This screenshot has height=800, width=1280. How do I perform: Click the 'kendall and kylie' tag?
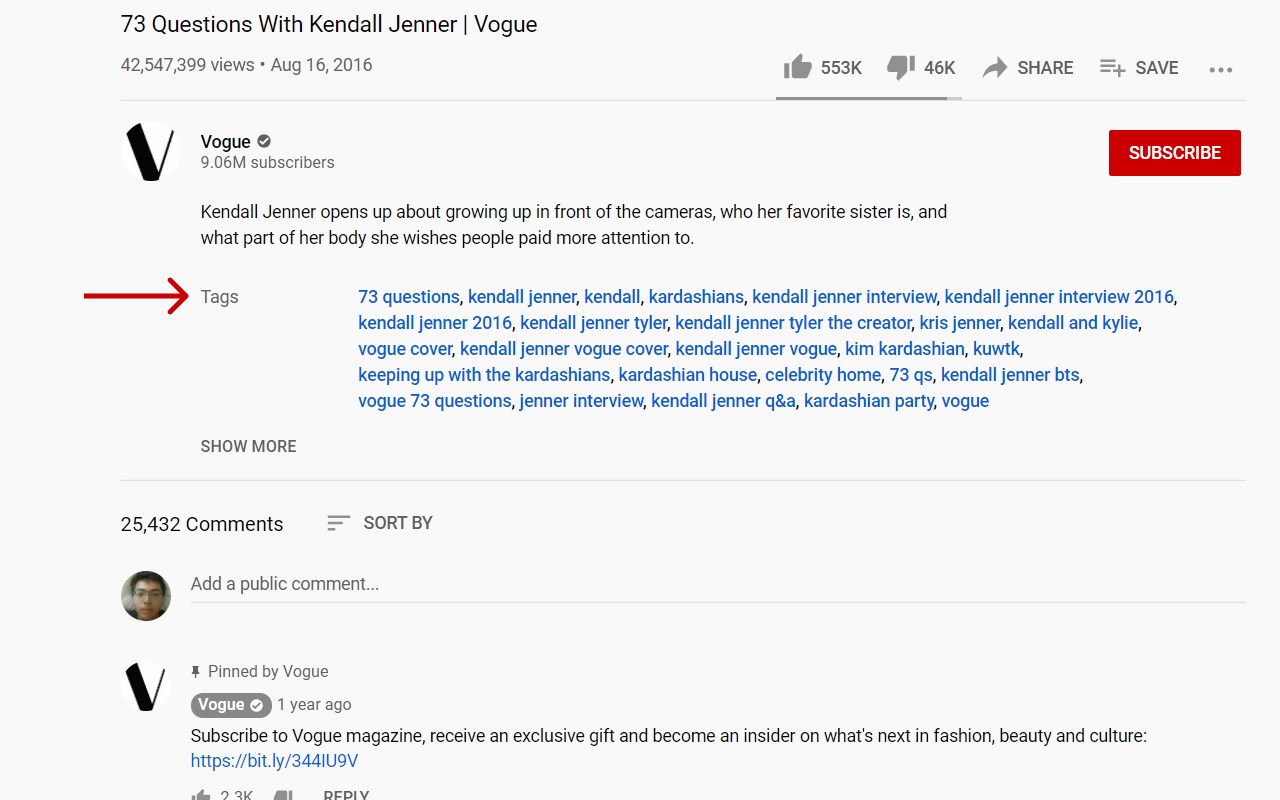[x=1072, y=323]
